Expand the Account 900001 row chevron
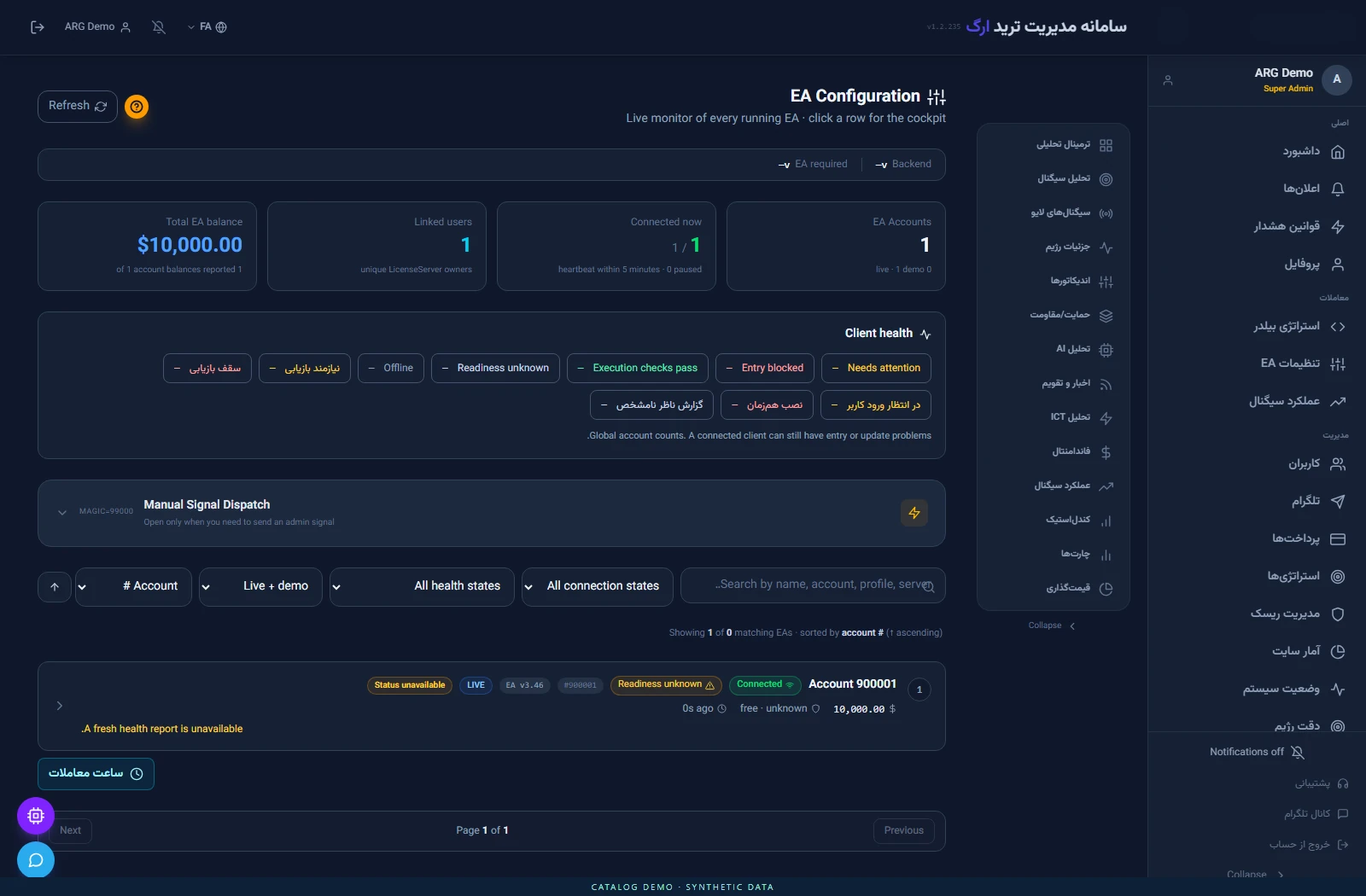This screenshot has width=1366, height=896. click(x=60, y=706)
